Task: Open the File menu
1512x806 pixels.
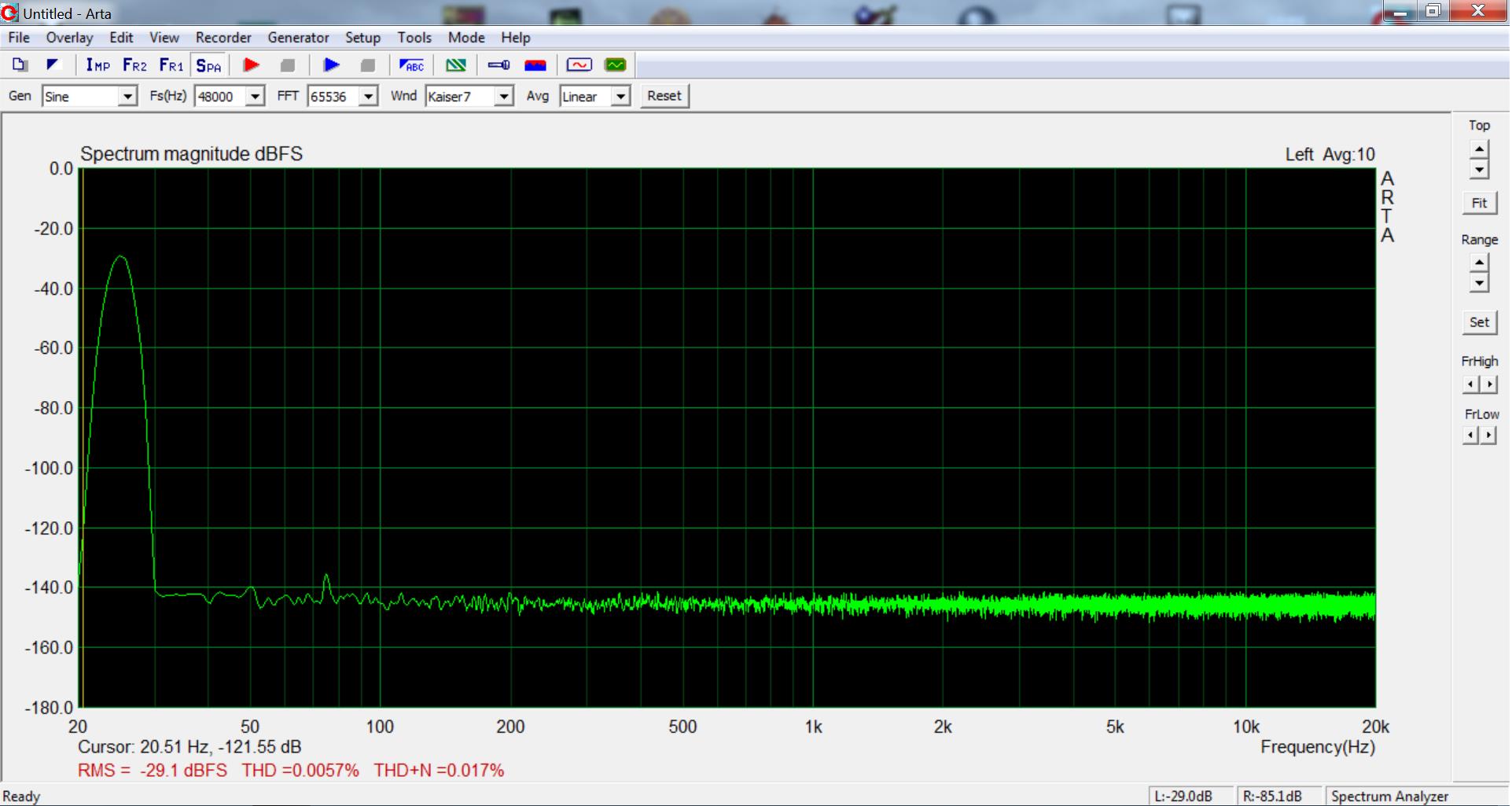Action: (x=19, y=38)
